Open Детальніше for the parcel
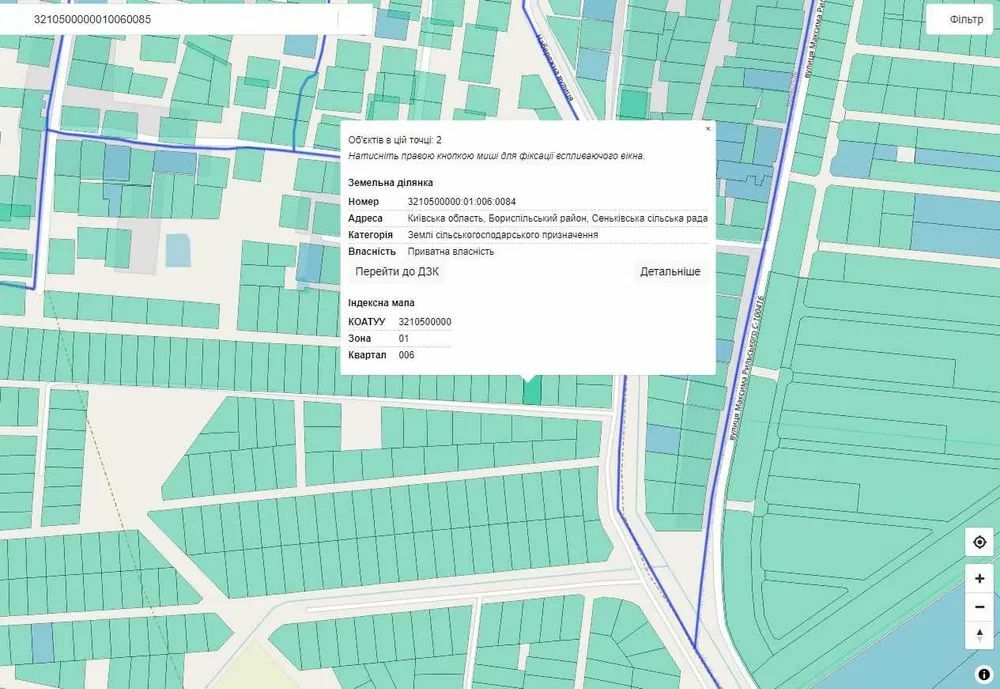This screenshot has height=689, width=1000. point(670,272)
